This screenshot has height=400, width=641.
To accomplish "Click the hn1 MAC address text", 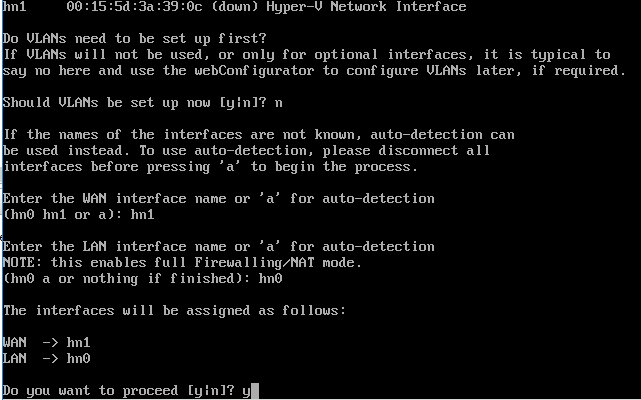I will click(134, 6).
